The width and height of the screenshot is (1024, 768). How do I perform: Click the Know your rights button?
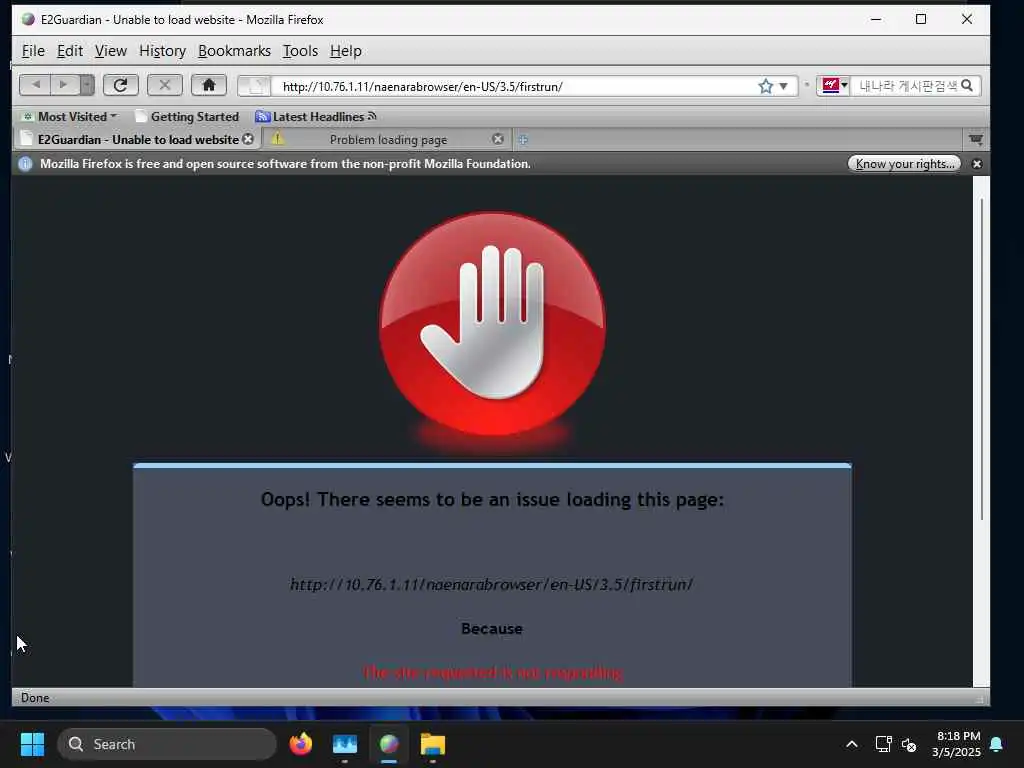pyautogui.click(x=904, y=164)
